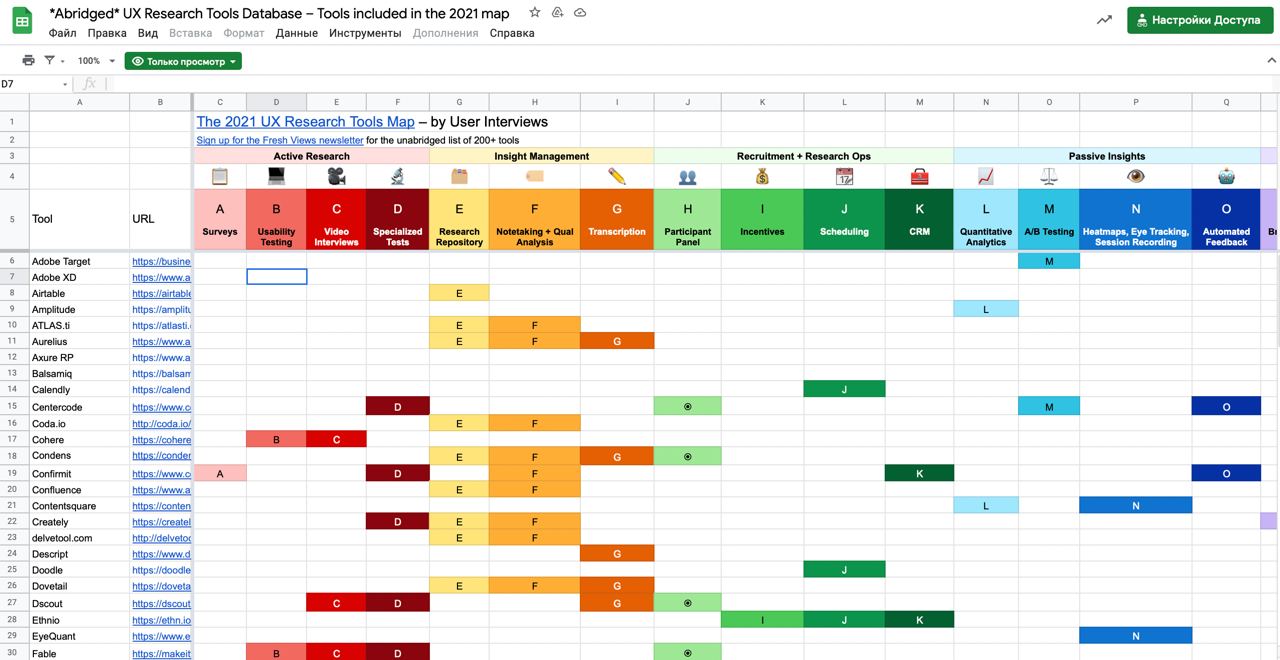This screenshot has width=1280, height=660.
Task: Select the Passive Insights category header cell
Action: coord(1107,156)
